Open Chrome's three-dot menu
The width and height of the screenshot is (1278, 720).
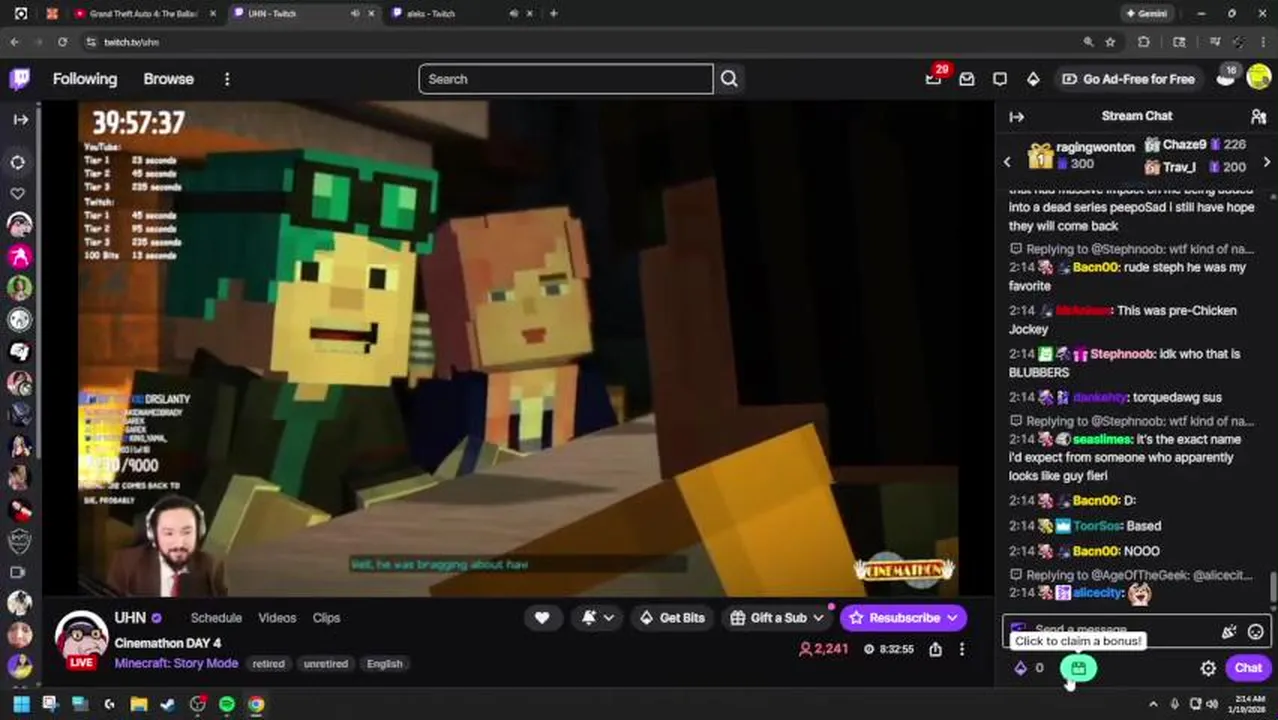(x=1264, y=42)
